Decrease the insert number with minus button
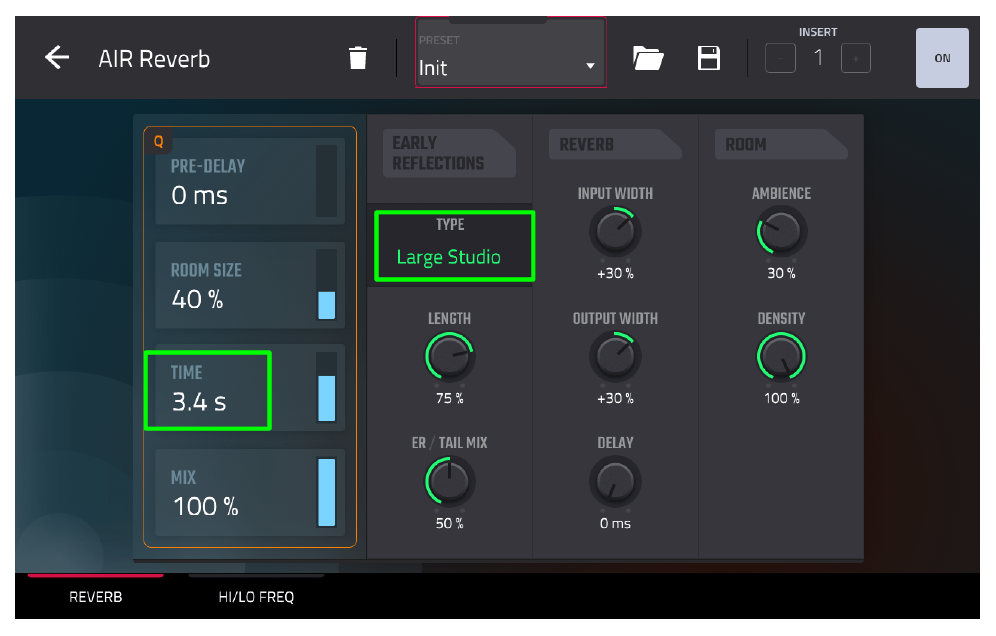Viewport: 996px width, 636px height. pyautogui.click(x=780, y=58)
